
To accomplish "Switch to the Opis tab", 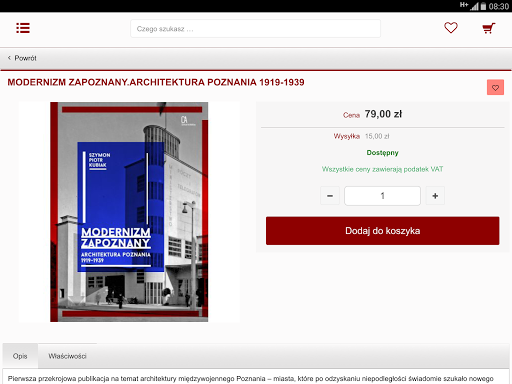I will [20, 356].
